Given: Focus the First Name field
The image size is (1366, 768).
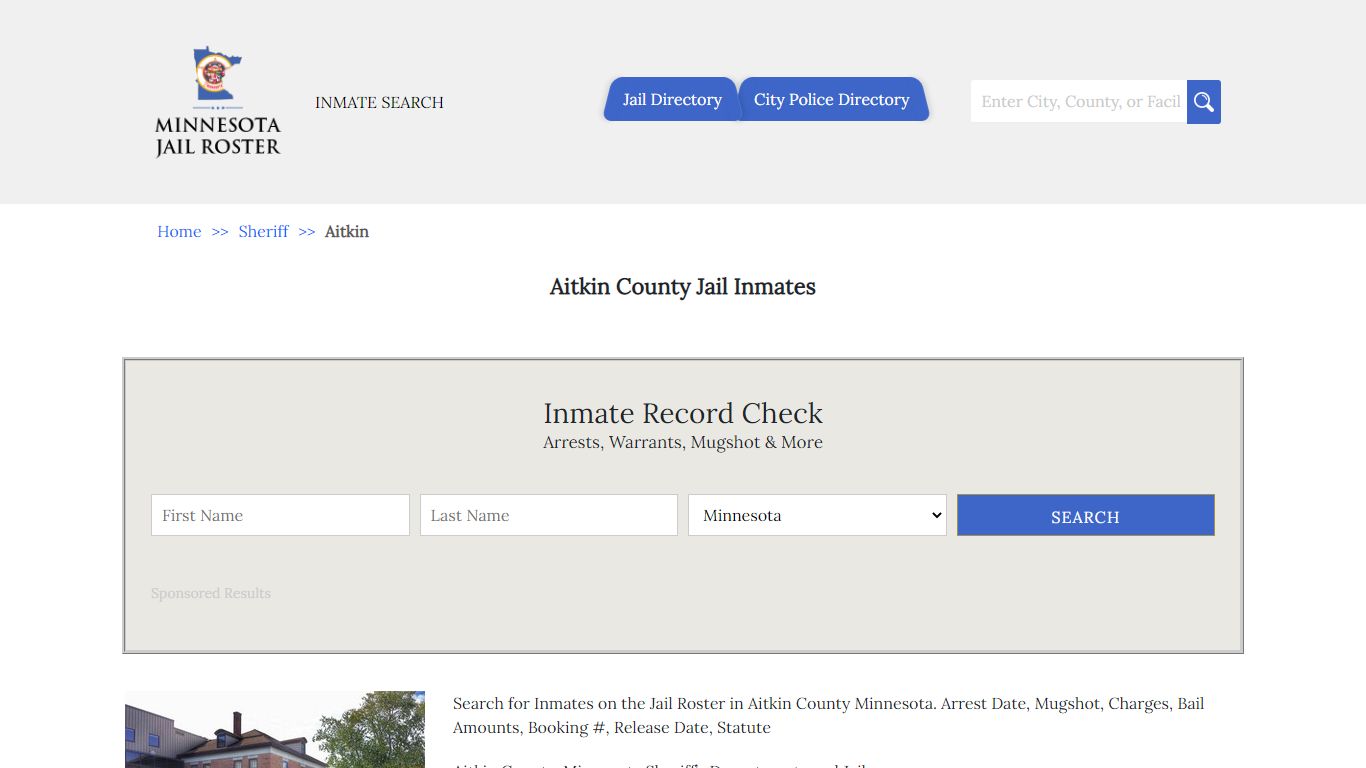Looking at the screenshot, I should (280, 515).
